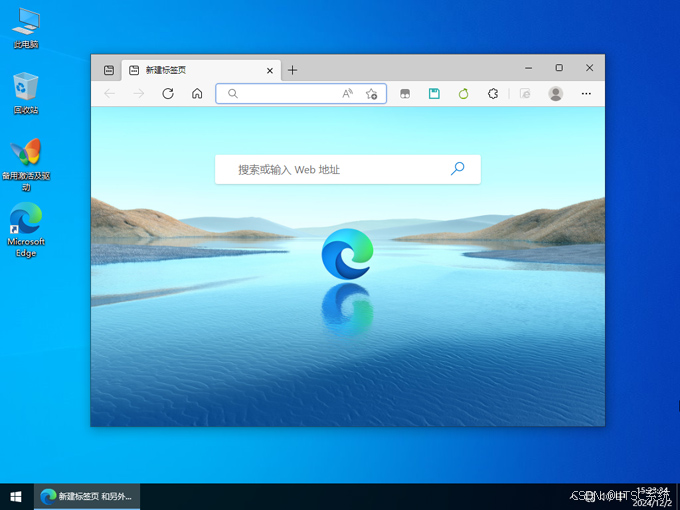Click the 搜索或输入 Web 地址 search box

point(348,170)
